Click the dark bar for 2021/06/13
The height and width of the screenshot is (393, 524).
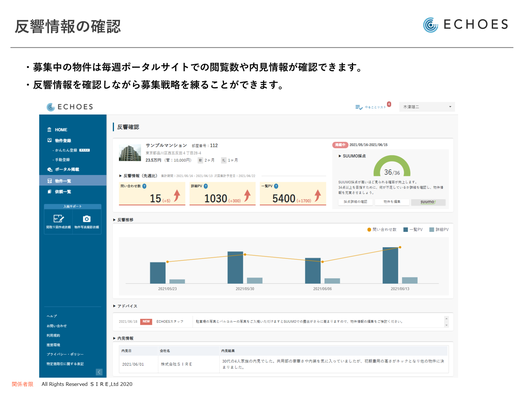tap(390, 265)
